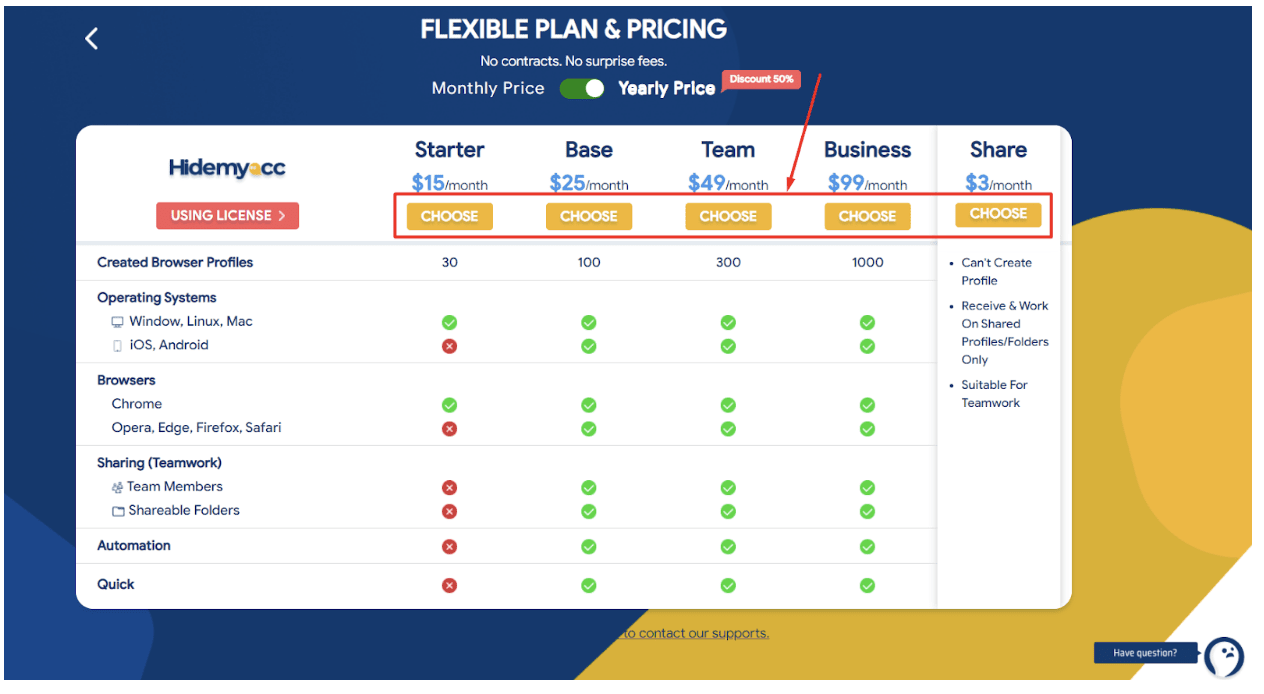
Task: Click the iOS, Android phone icon
Action: coord(118,346)
